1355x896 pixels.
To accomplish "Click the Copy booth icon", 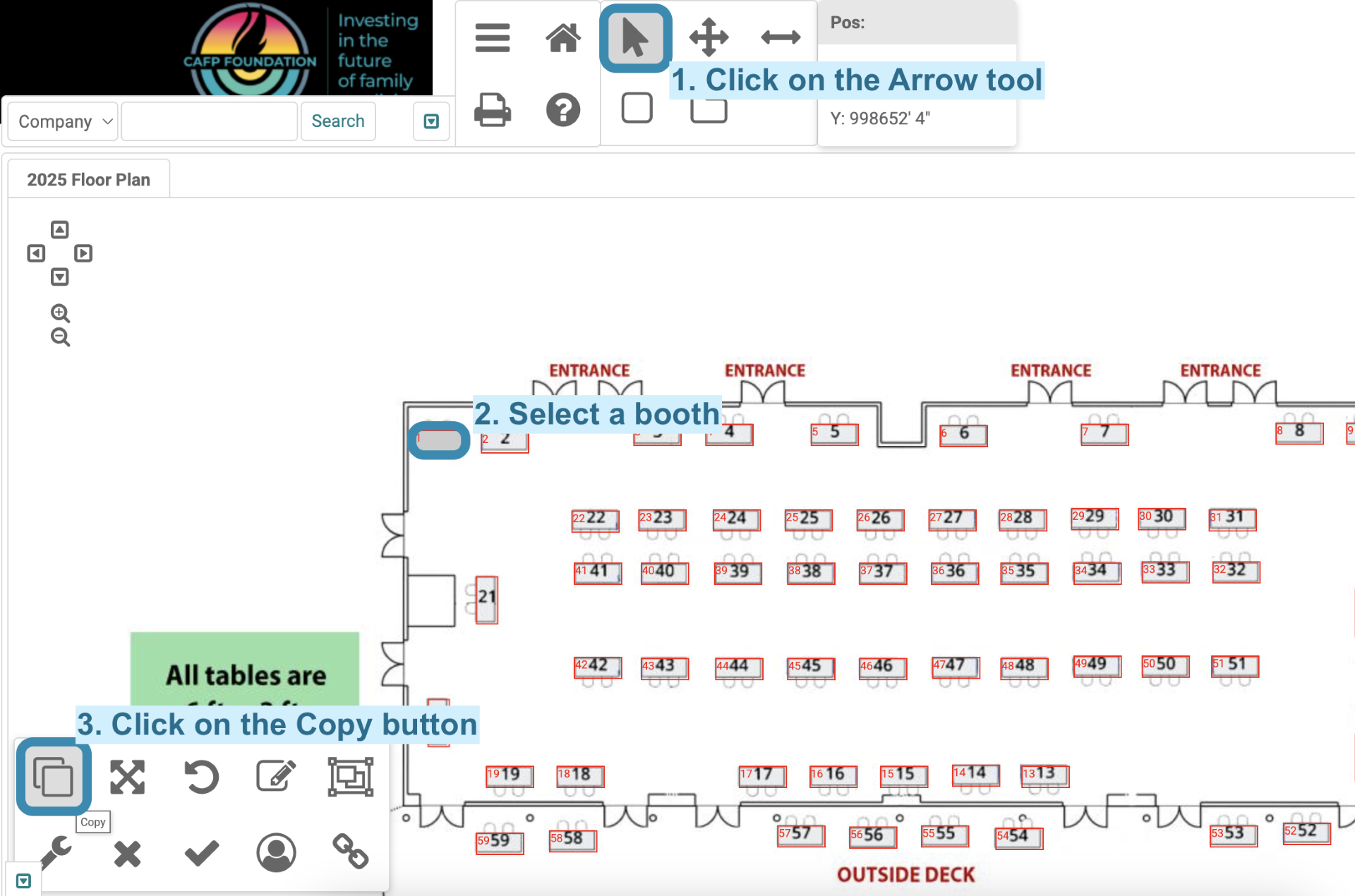I will (x=53, y=776).
